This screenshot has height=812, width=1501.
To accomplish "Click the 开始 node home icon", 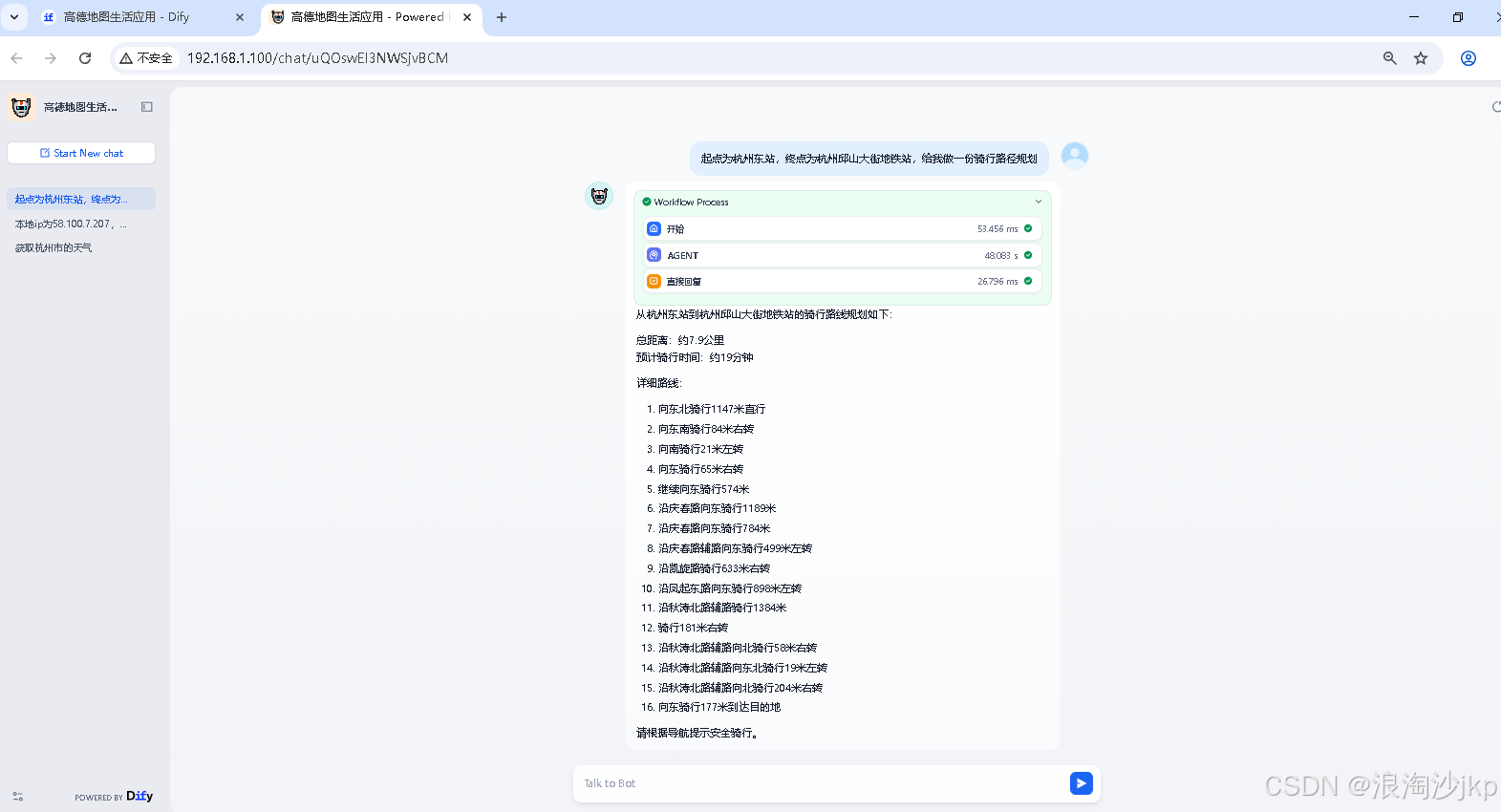I will (654, 229).
